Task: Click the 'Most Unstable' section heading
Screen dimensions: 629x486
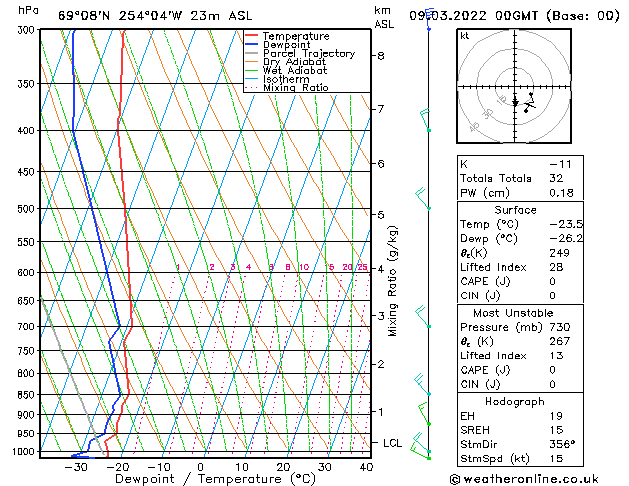Action: pyautogui.click(x=513, y=313)
